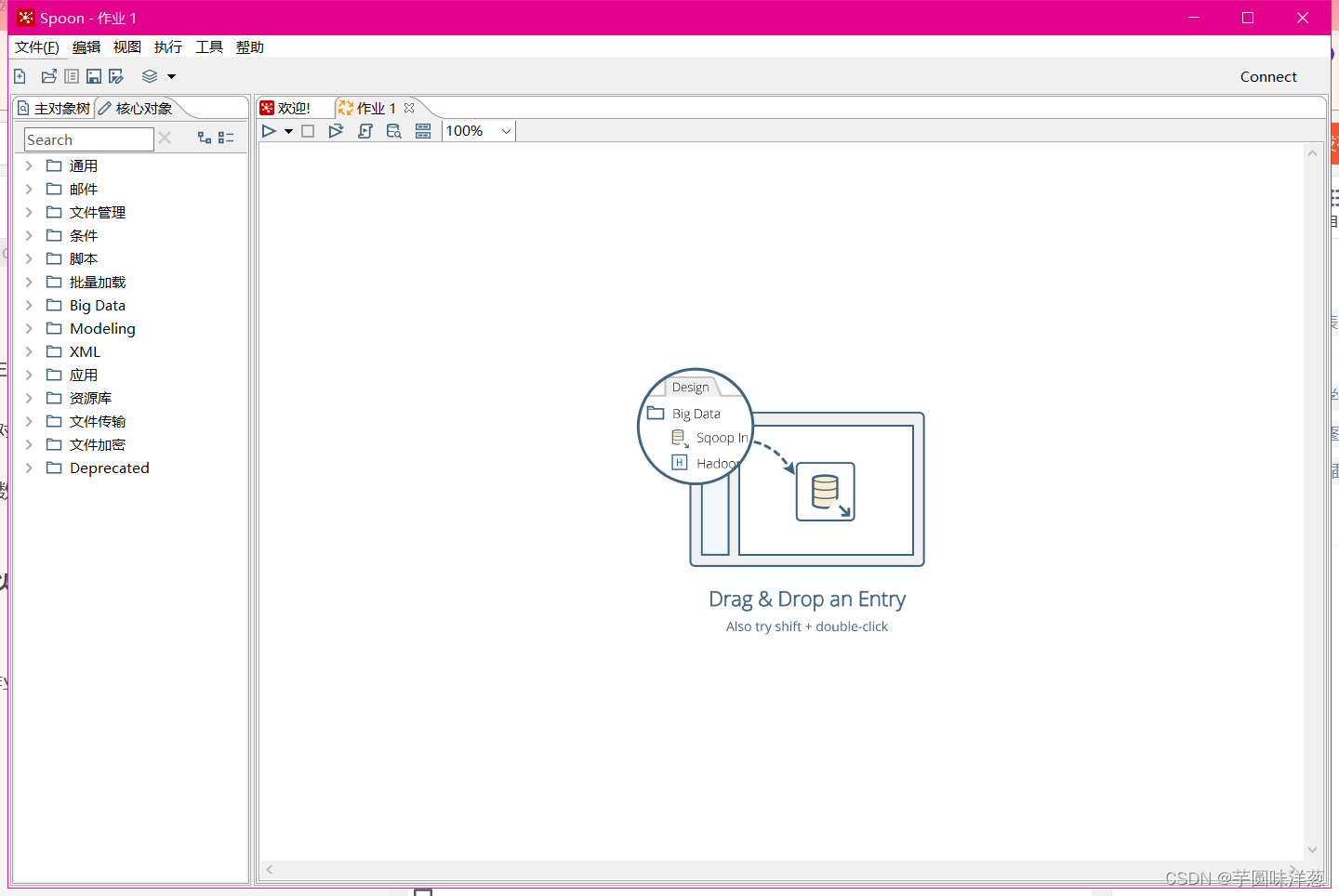This screenshot has height=896, width=1339.
Task: Open a file using the open-folder icon
Action: (49, 76)
